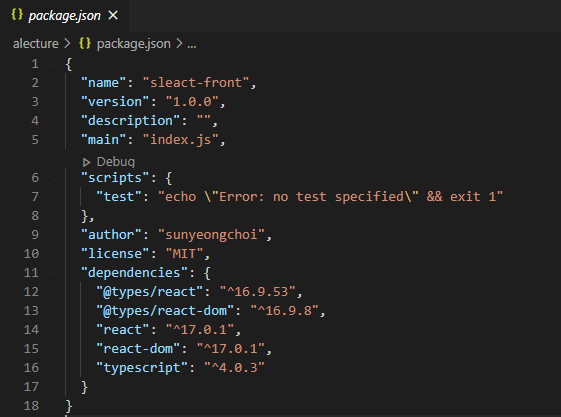Click the "dependencies" key

[134, 273]
